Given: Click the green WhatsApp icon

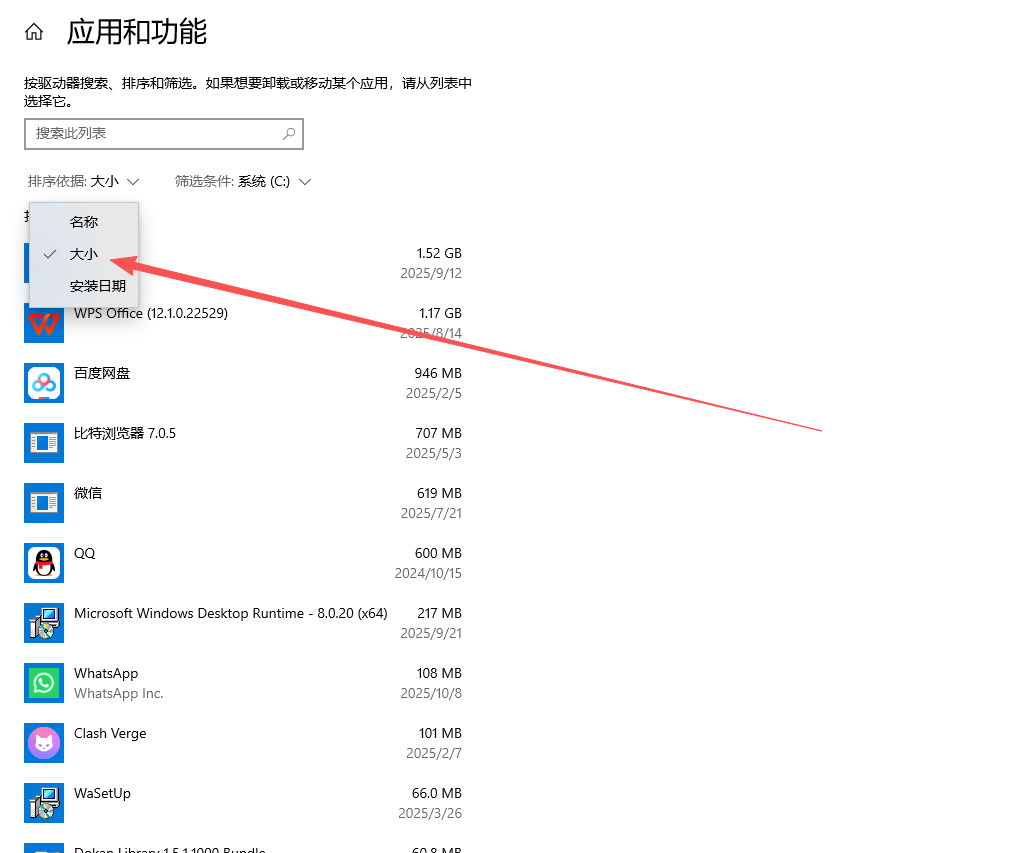Looking at the screenshot, I should click(44, 683).
